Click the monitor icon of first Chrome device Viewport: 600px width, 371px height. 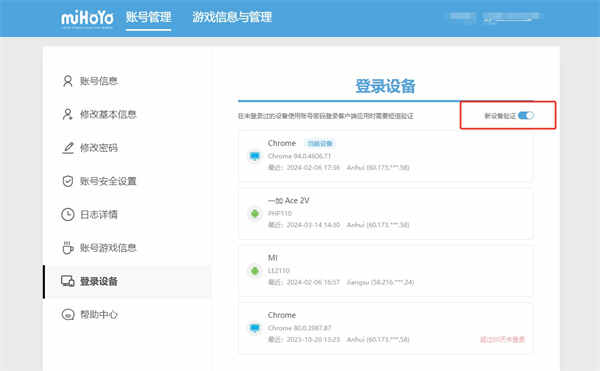click(x=254, y=156)
